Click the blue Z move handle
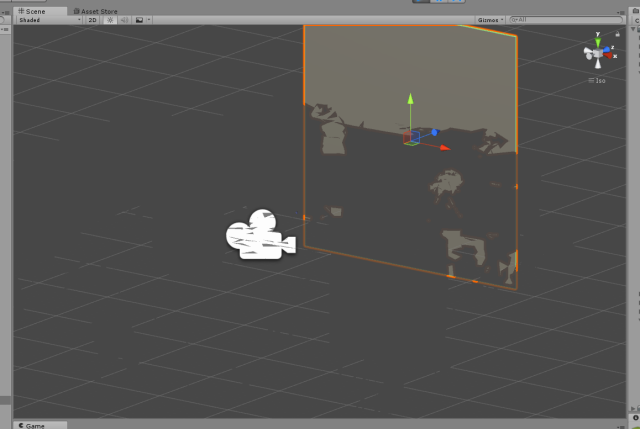Image resolution: width=640 pixels, height=429 pixels. tap(435, 132)
